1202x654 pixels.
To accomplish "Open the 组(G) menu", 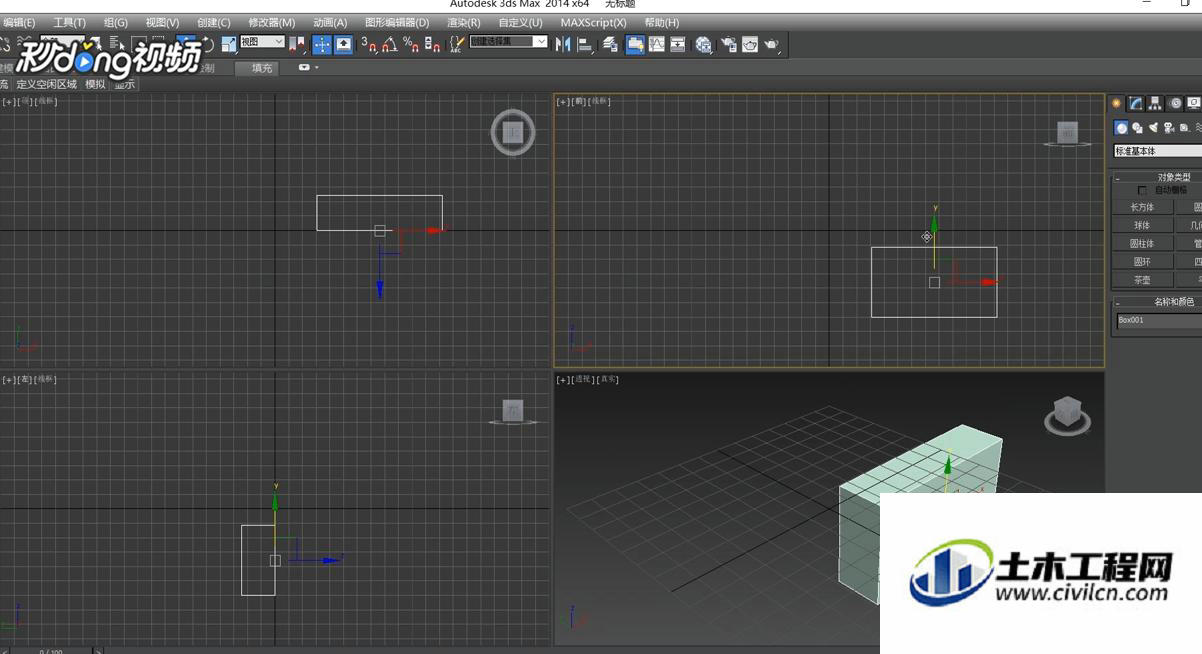I will [116, 22].
